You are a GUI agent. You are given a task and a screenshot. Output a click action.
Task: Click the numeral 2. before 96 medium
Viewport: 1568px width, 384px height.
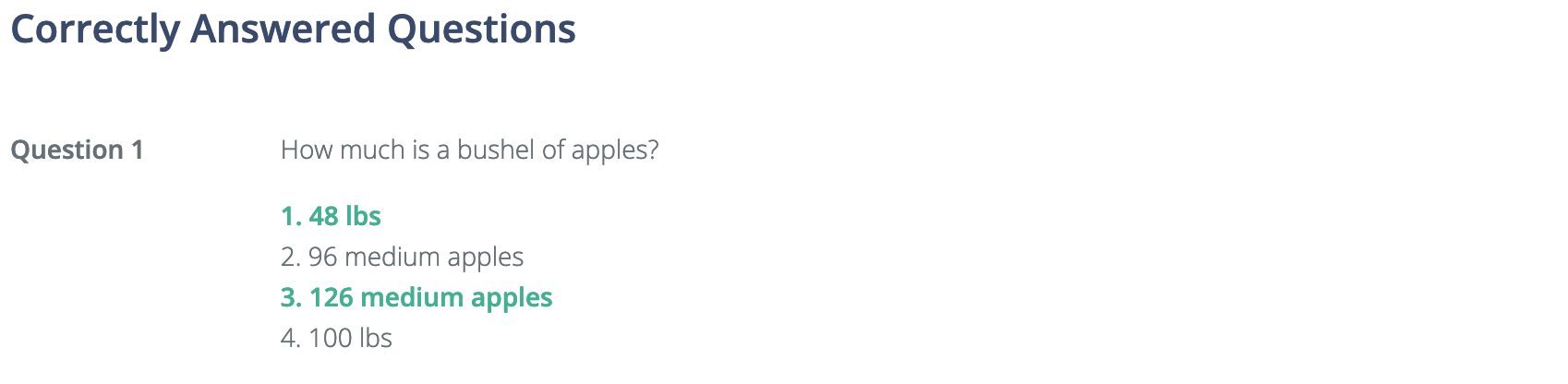coord(291,257)
